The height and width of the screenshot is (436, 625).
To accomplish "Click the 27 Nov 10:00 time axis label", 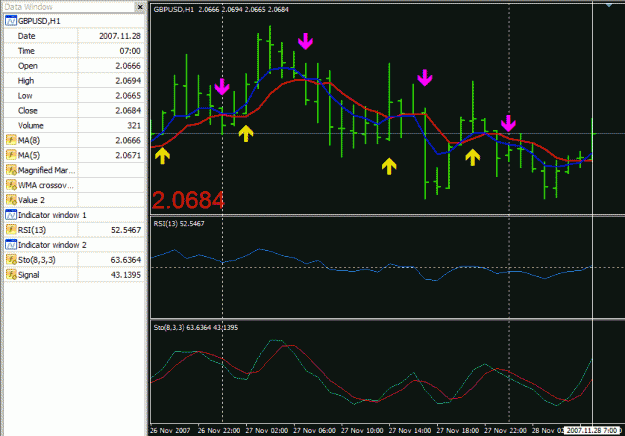I will tap(362, 430).
